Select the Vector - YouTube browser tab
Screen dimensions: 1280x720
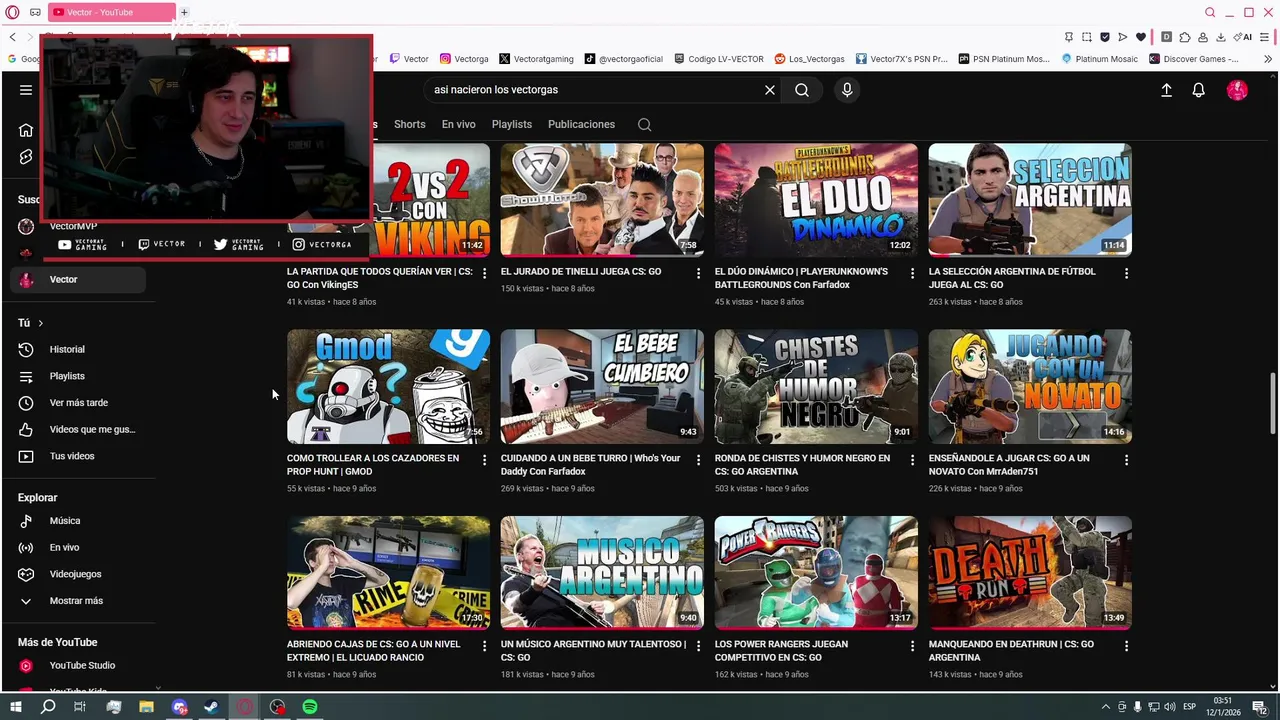110,12
